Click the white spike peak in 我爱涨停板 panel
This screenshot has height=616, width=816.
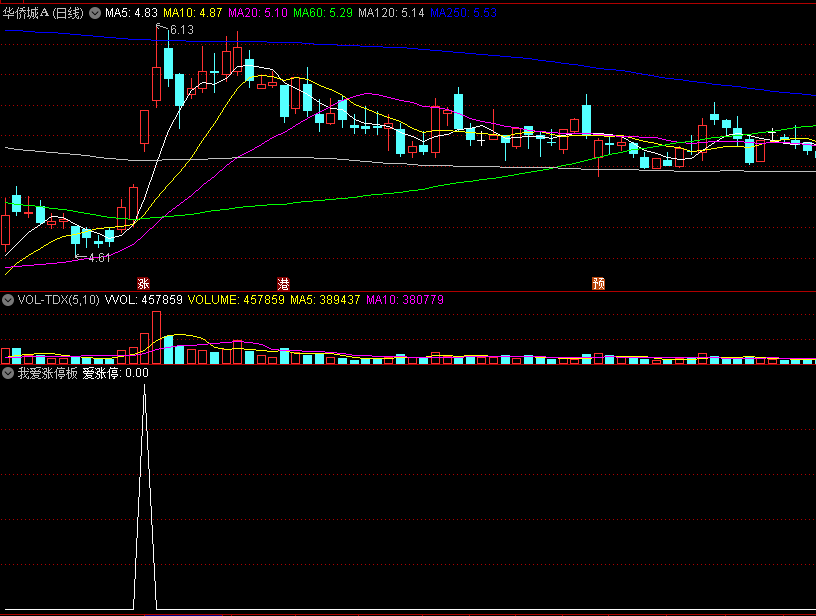coord(145,386)
